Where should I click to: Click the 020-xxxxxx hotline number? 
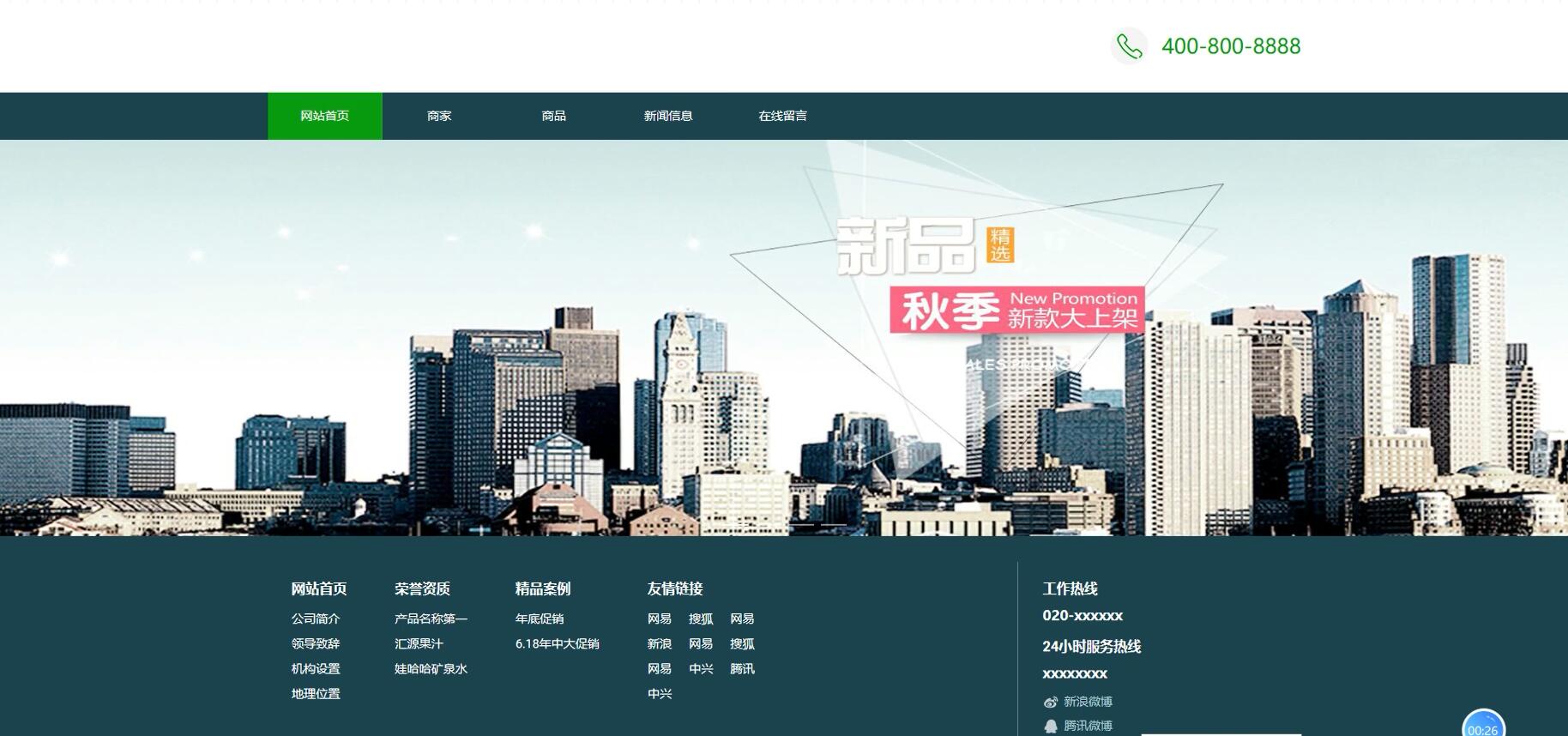tap(1083, 615)
